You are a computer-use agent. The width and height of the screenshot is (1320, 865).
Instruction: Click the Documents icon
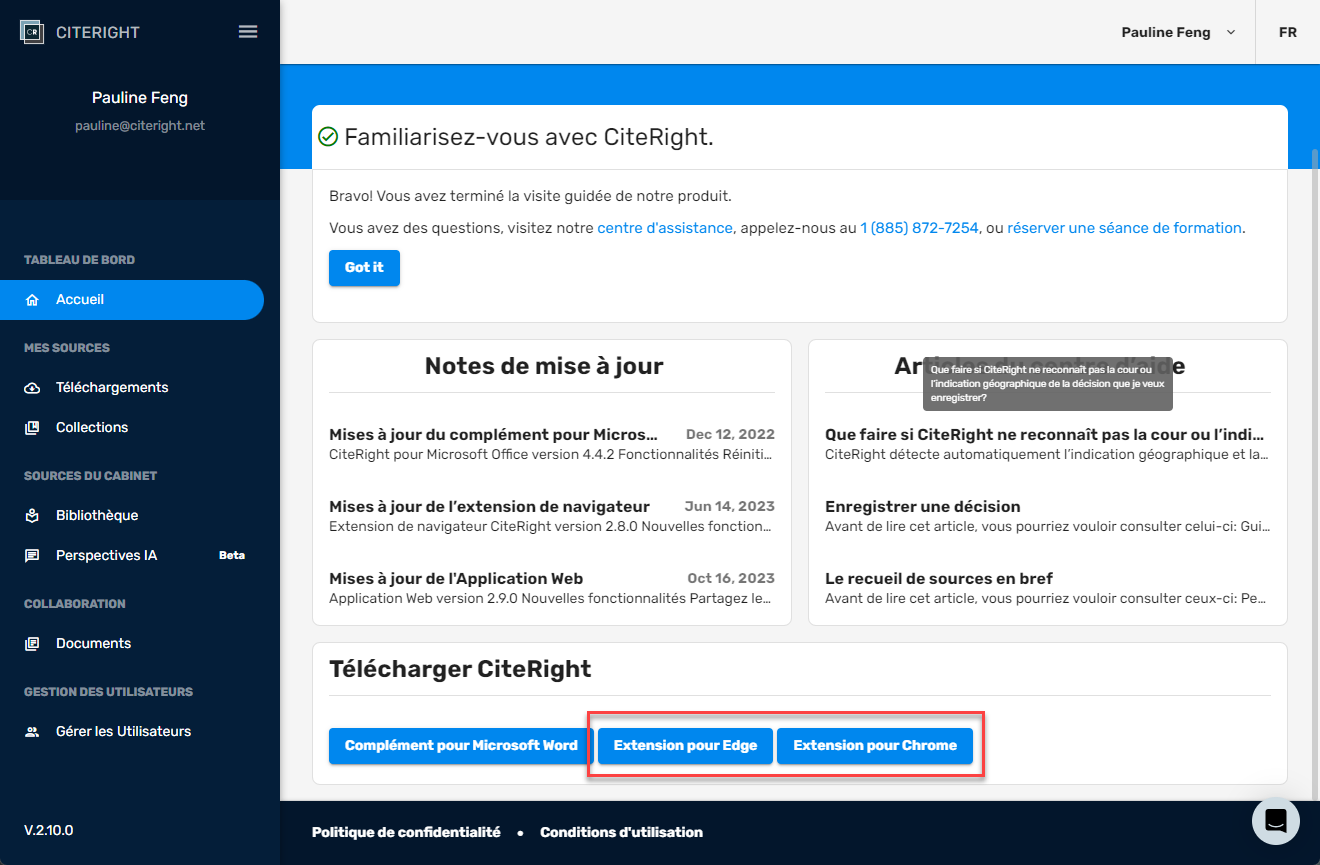[33, 644]
